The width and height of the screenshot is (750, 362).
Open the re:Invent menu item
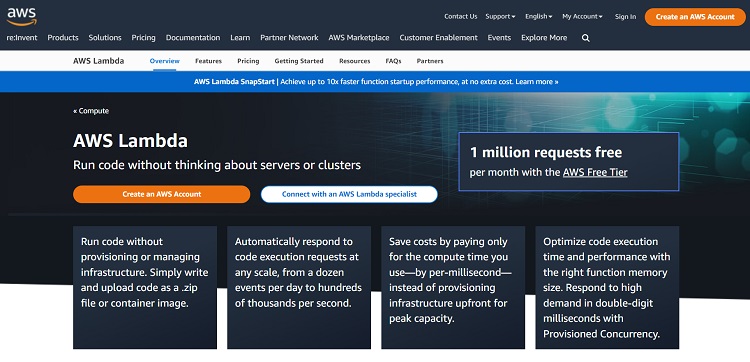22,38
